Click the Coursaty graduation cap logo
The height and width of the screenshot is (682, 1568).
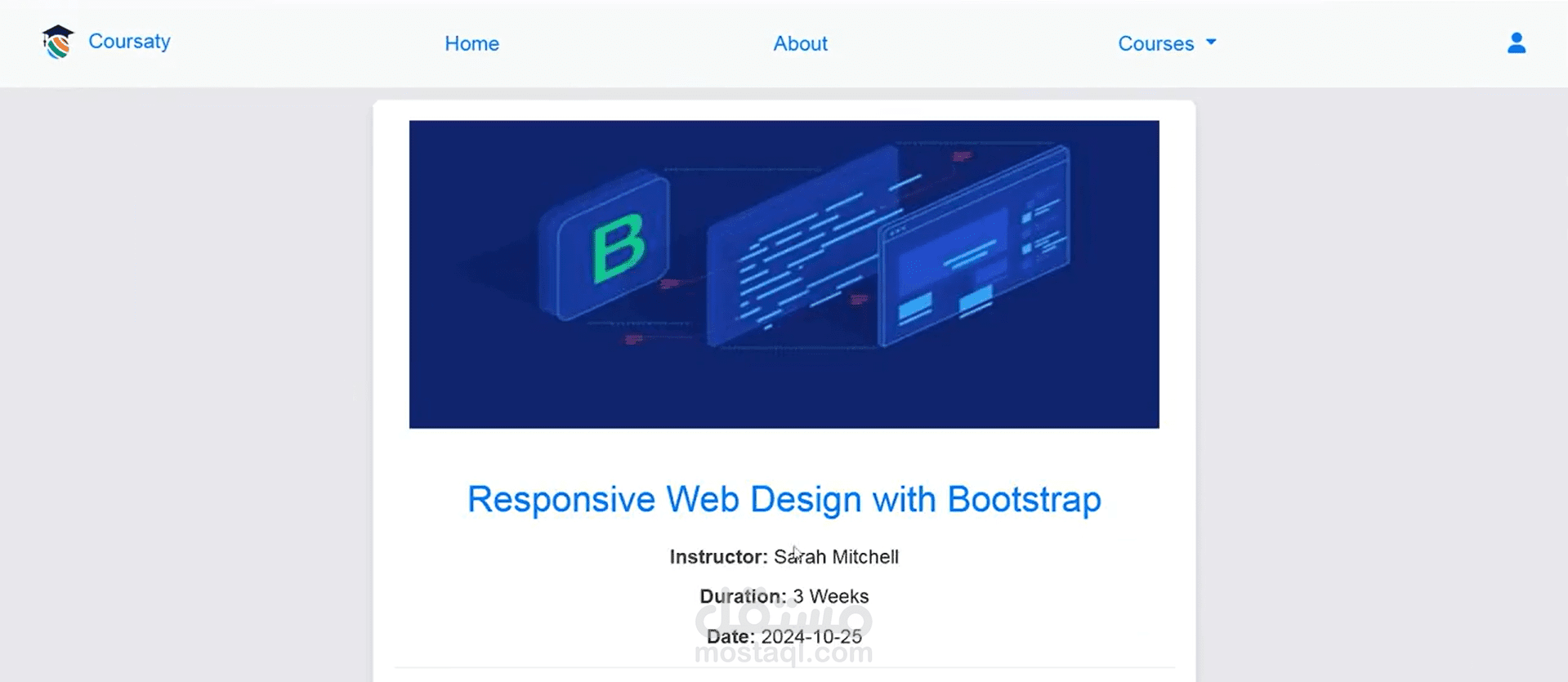coord(58,42)
